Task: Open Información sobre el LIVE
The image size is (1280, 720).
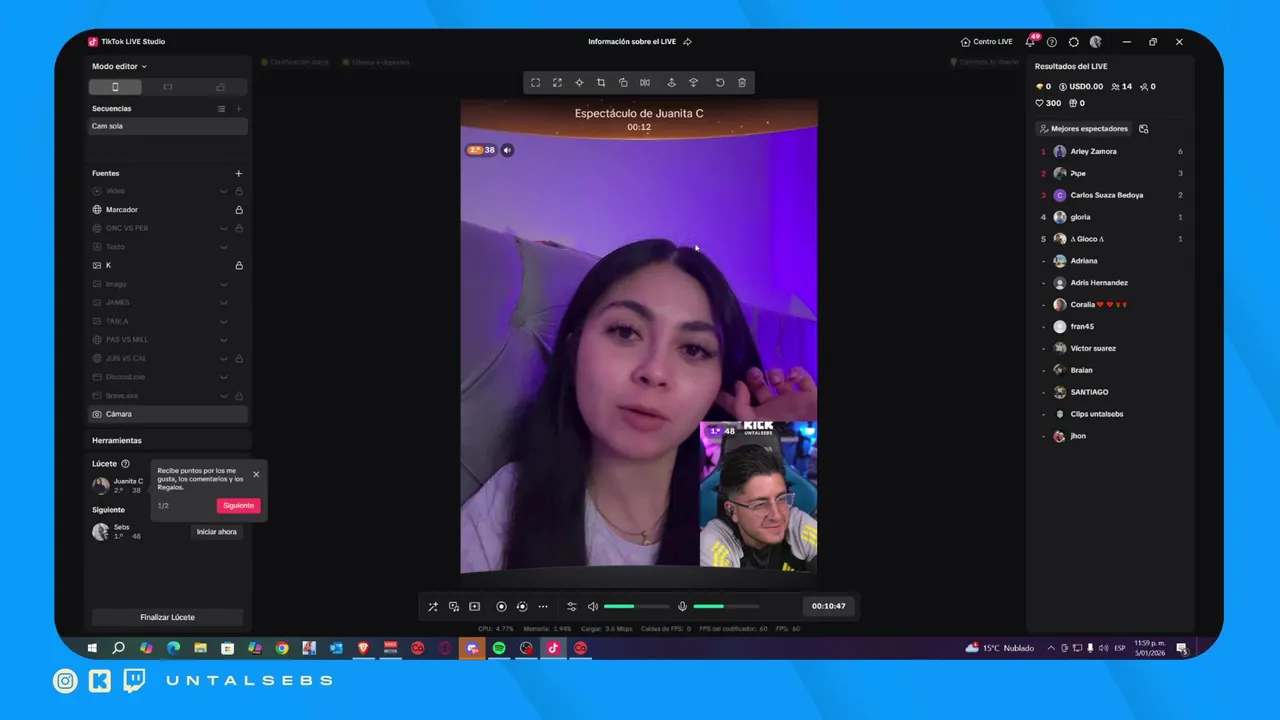Action: point(640,42)
